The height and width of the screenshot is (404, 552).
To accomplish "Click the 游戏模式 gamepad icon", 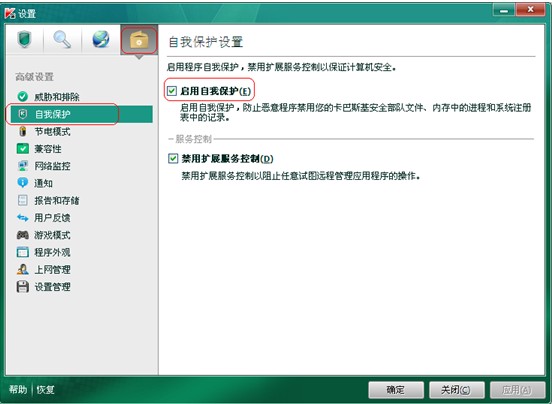I will [x=23, y=235].
